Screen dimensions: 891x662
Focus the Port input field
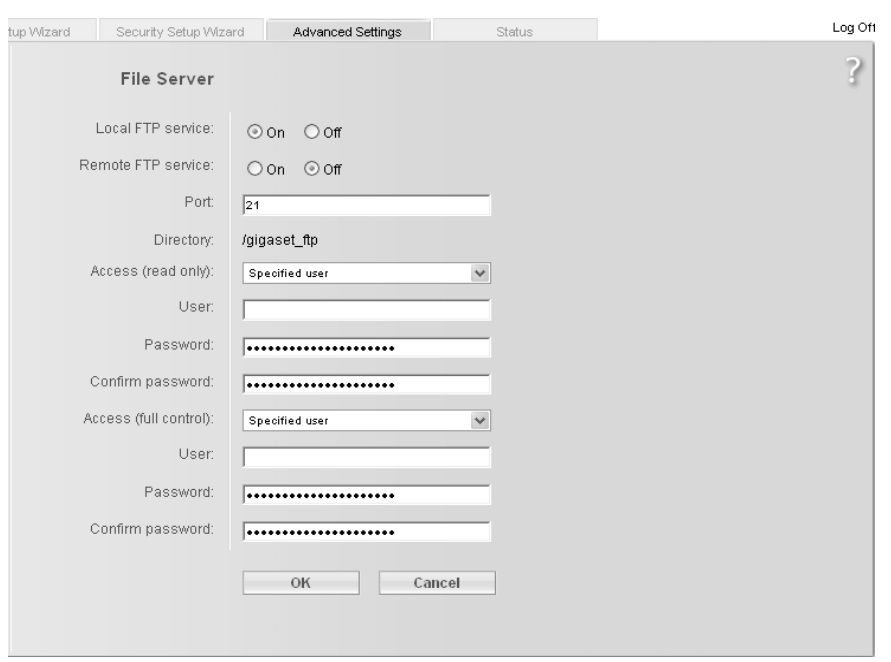click(367, 206)
